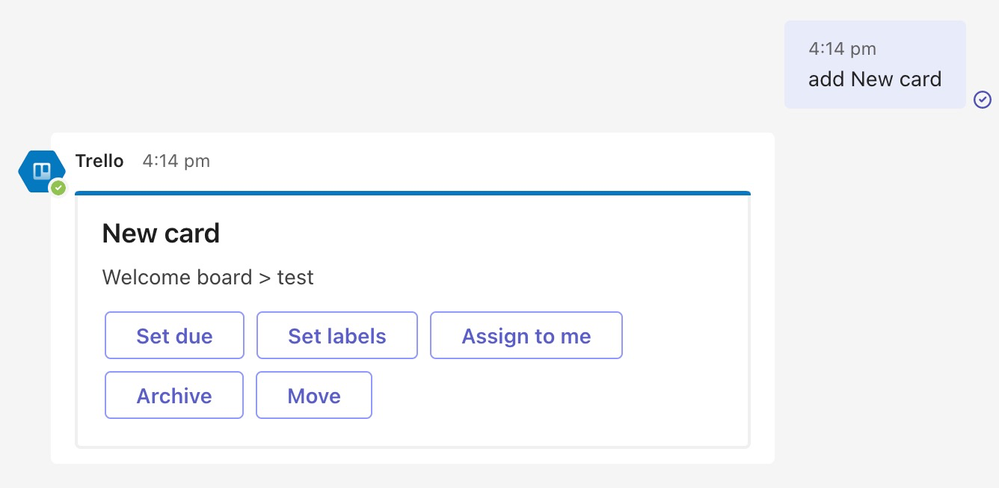Click the blue accent bar atop the card
The height and width of the screenshot is (488, 999).
(x=412, y=193)
